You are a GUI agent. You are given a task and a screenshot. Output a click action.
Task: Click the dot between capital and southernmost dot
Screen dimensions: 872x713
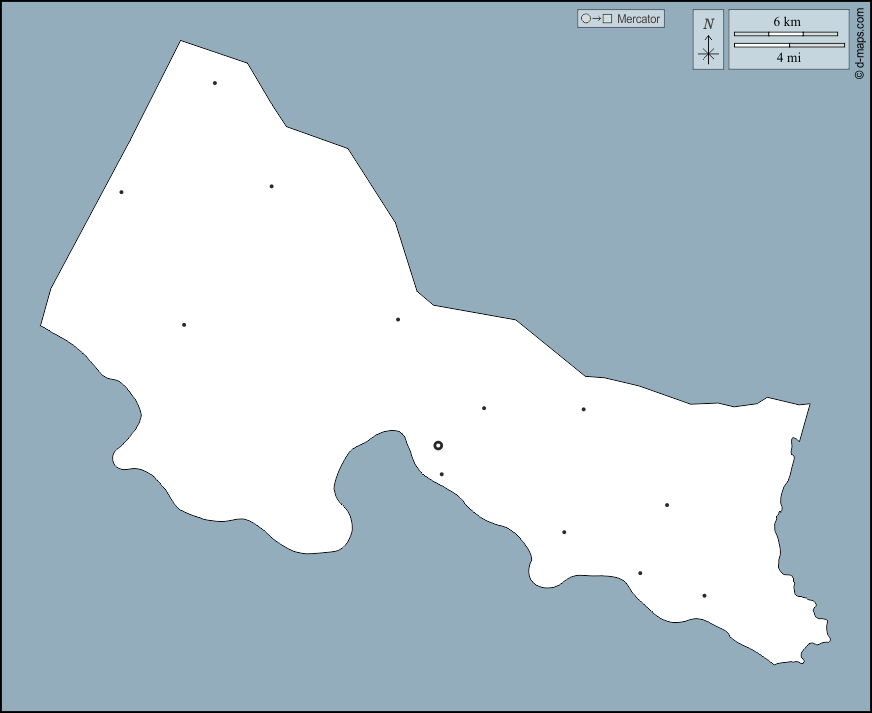click(564, 532)
